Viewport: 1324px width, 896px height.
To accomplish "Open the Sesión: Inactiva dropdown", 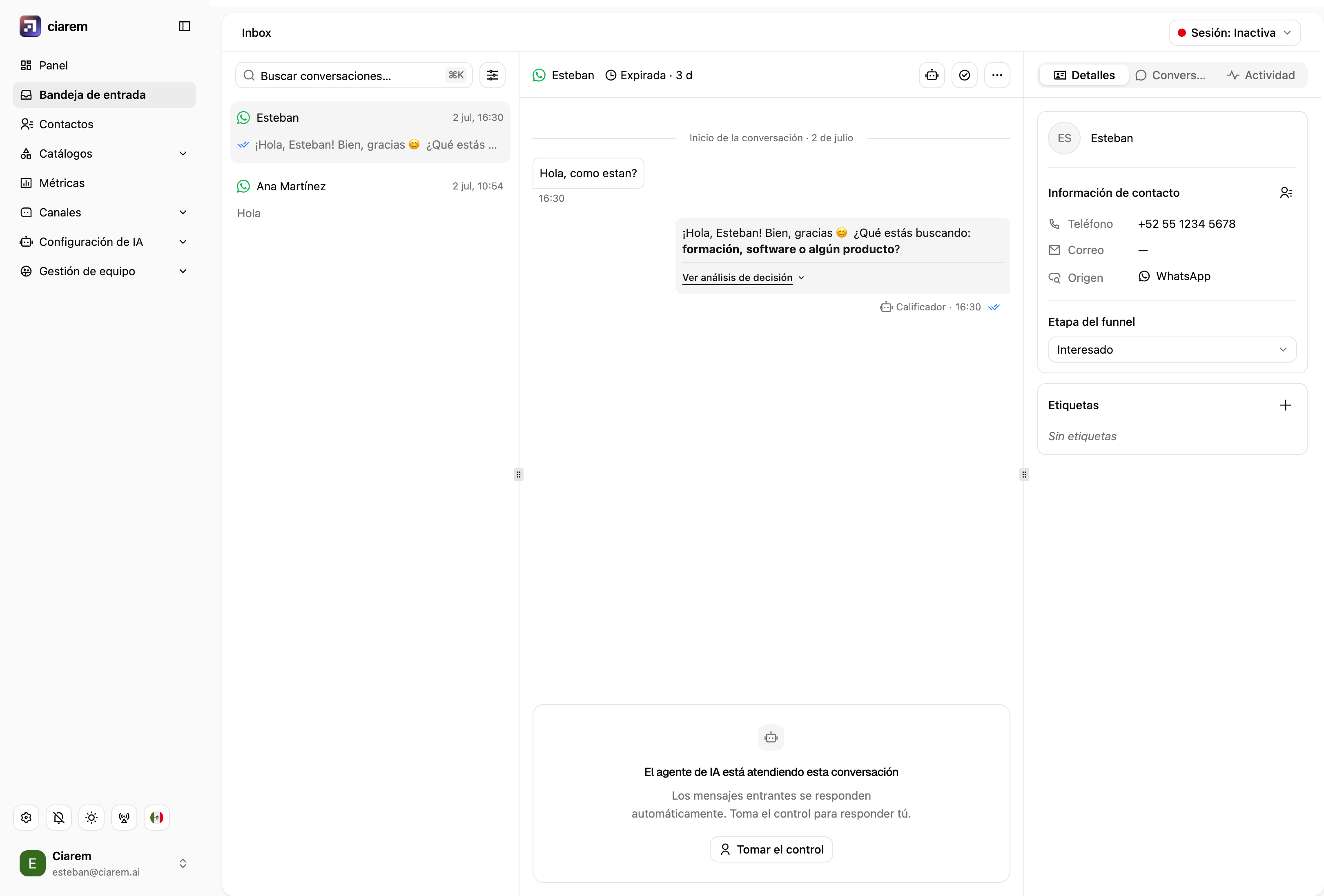I will click(1235, 33).
